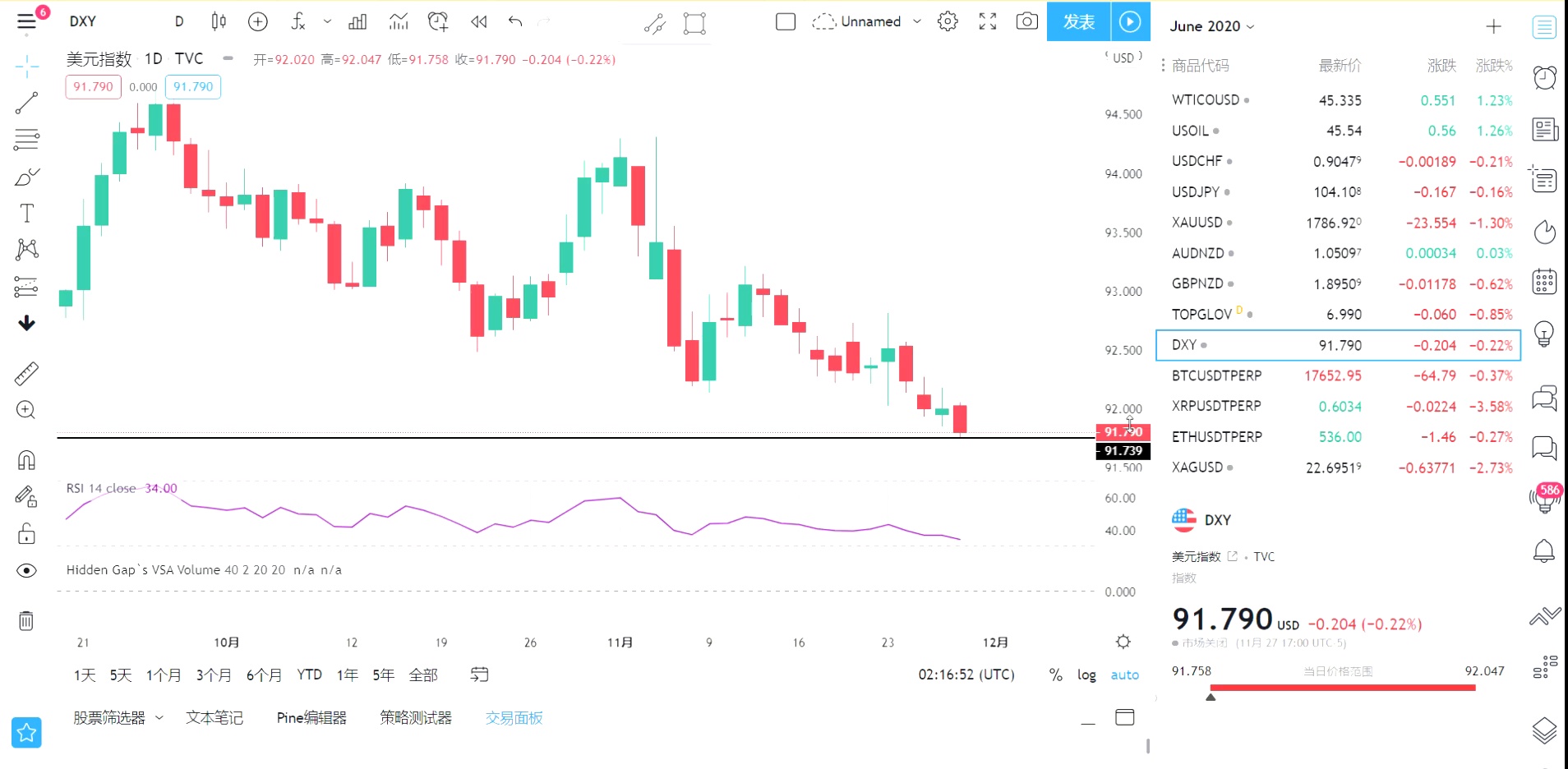Image resolution: width=1568 pixels, height=769 pixels.
Task: Open the Unnamed layout dropdown
Action: point(917,21)
